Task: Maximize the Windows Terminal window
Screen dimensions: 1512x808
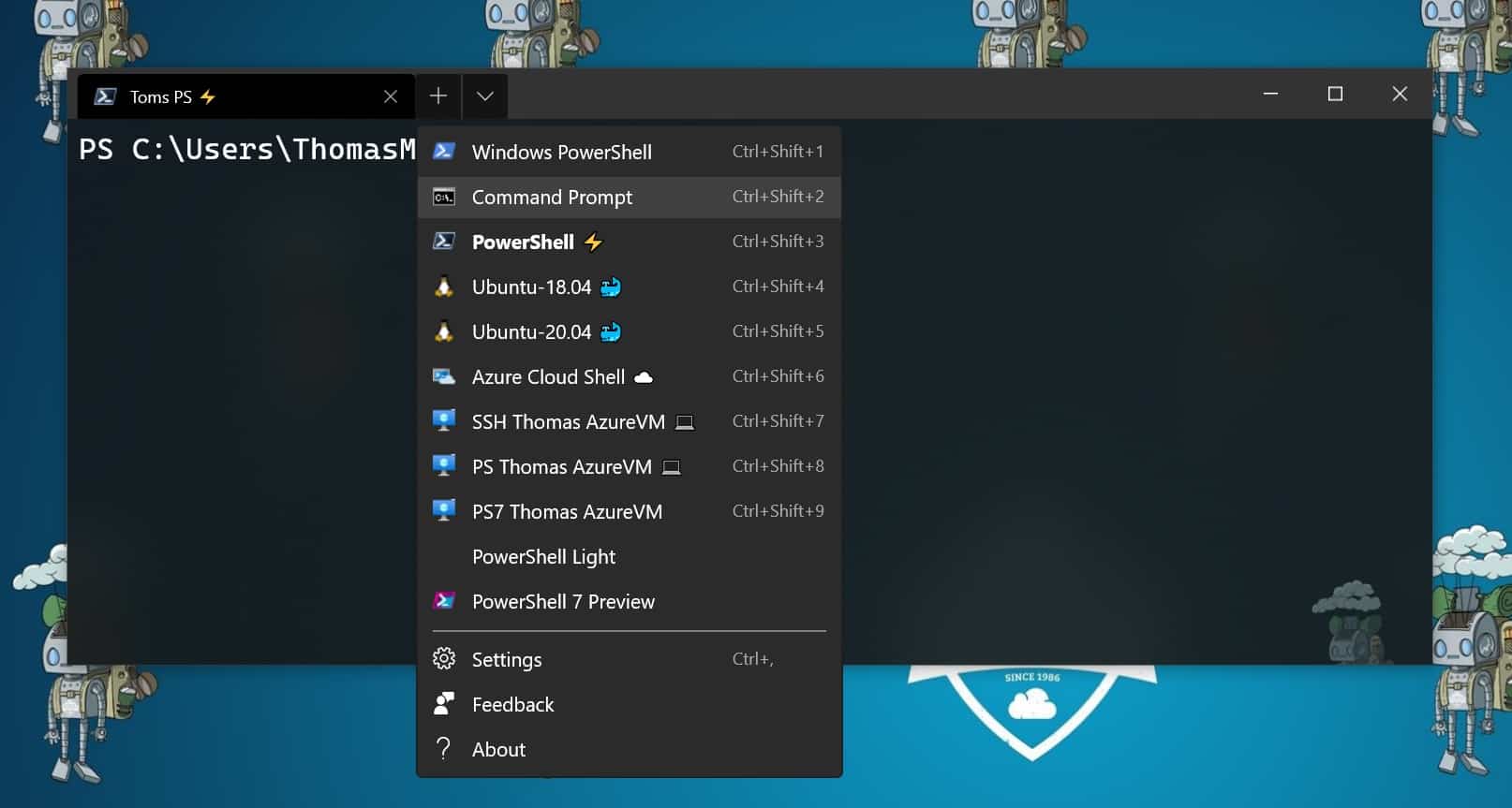Action: (x=1335, y=94)
